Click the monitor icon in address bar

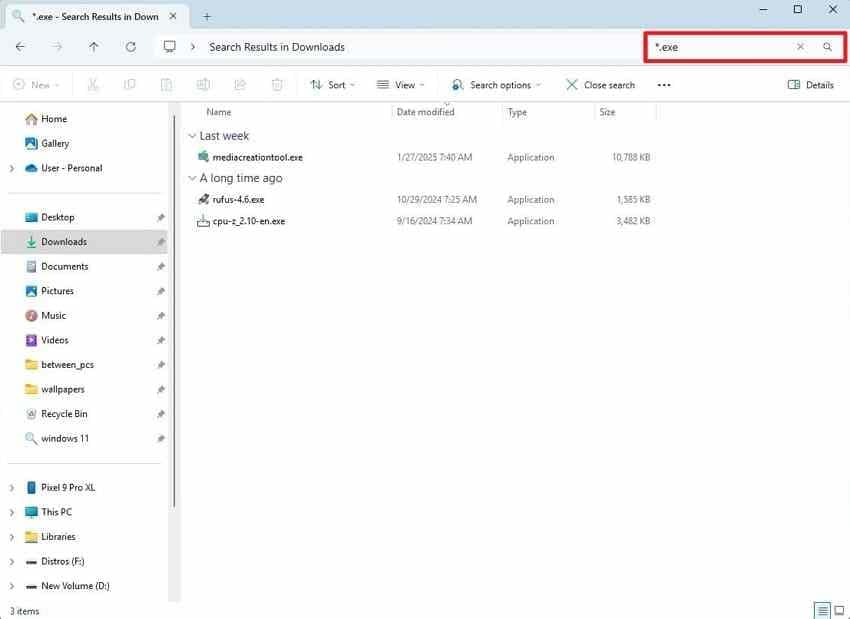(170, 47)
